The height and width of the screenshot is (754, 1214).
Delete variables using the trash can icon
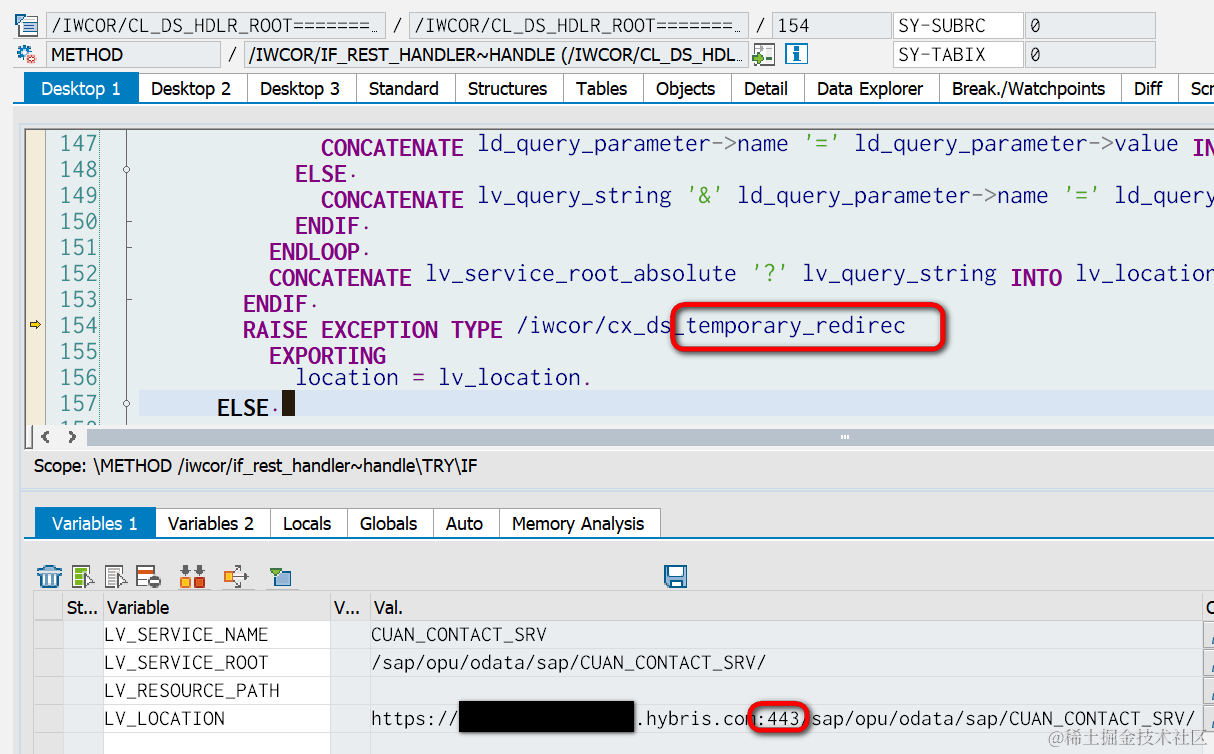(x=50, y=576)
